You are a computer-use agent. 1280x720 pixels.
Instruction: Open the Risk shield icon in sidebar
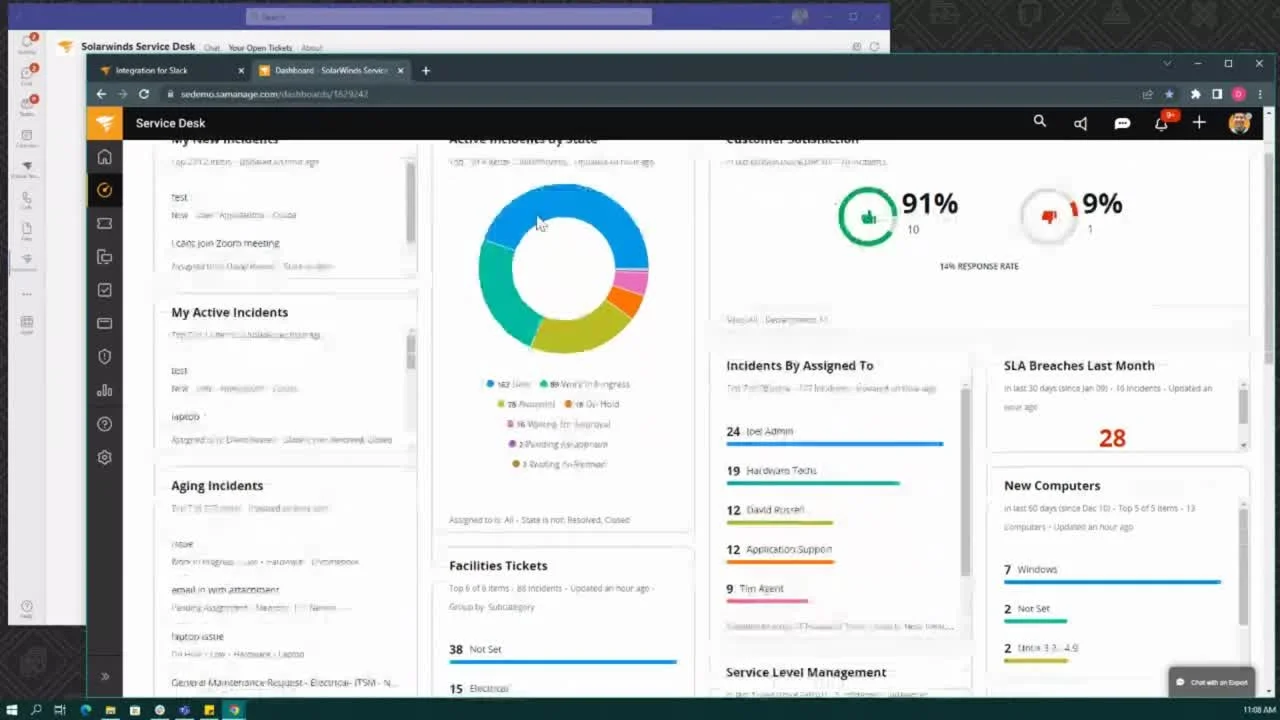(x=104, y=357)
